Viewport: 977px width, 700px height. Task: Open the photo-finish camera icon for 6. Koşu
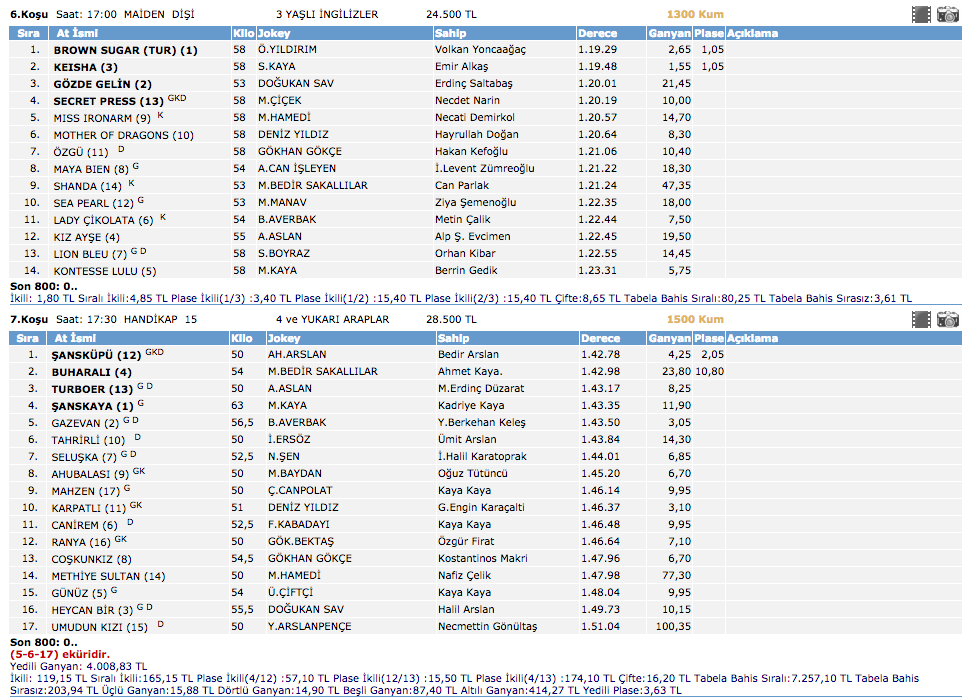(947, 14)
